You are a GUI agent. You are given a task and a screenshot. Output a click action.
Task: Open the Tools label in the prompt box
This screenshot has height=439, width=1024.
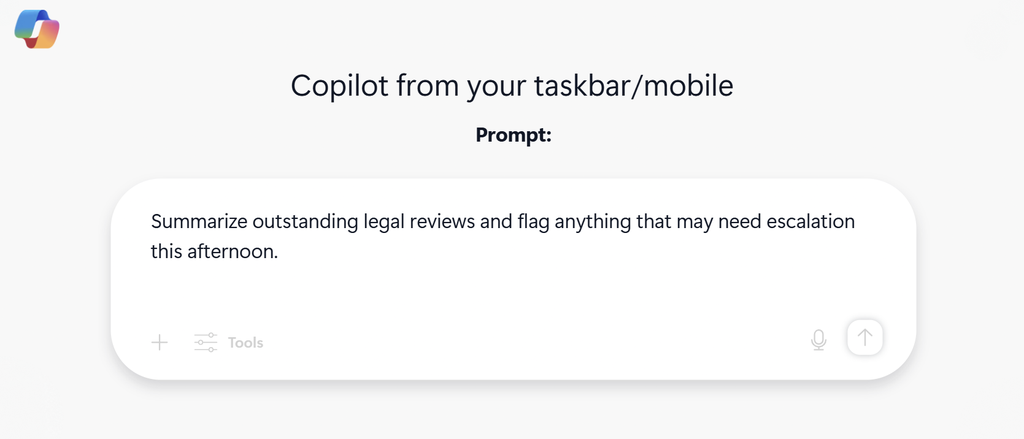click(x=246, y=342)
